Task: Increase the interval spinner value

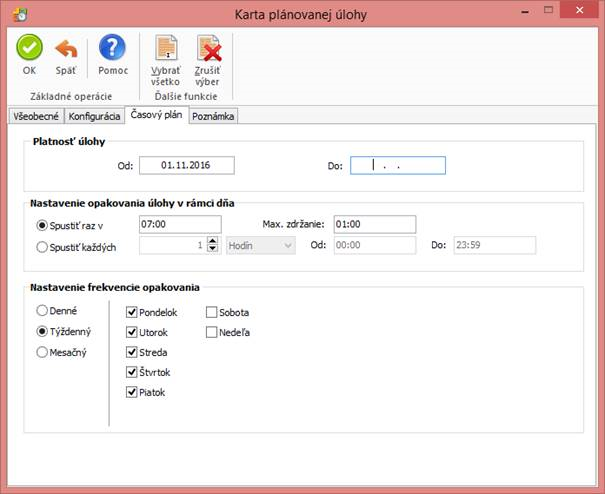Action: (x=213, y=241)
